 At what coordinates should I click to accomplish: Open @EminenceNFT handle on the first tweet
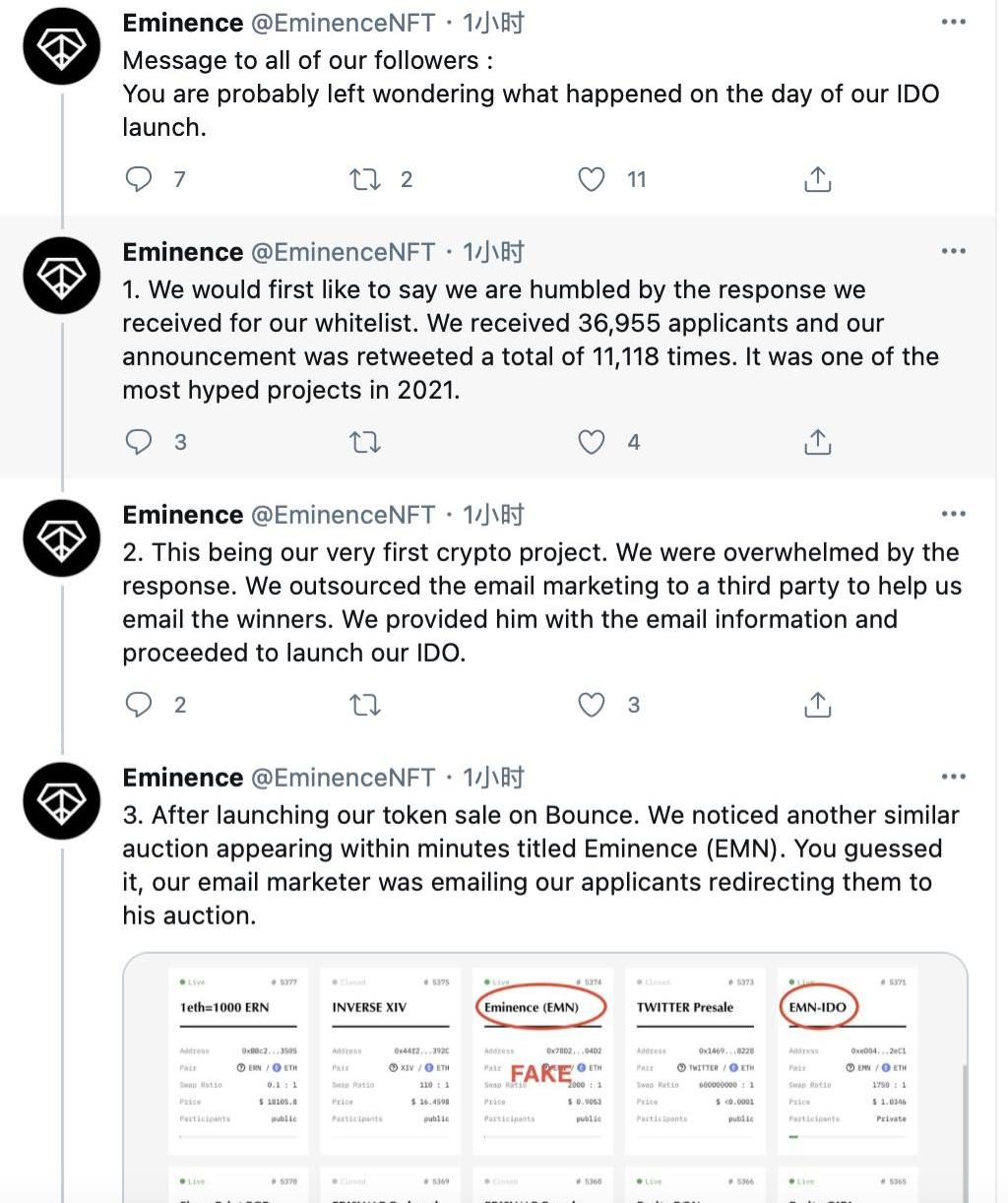pos(344,23)
